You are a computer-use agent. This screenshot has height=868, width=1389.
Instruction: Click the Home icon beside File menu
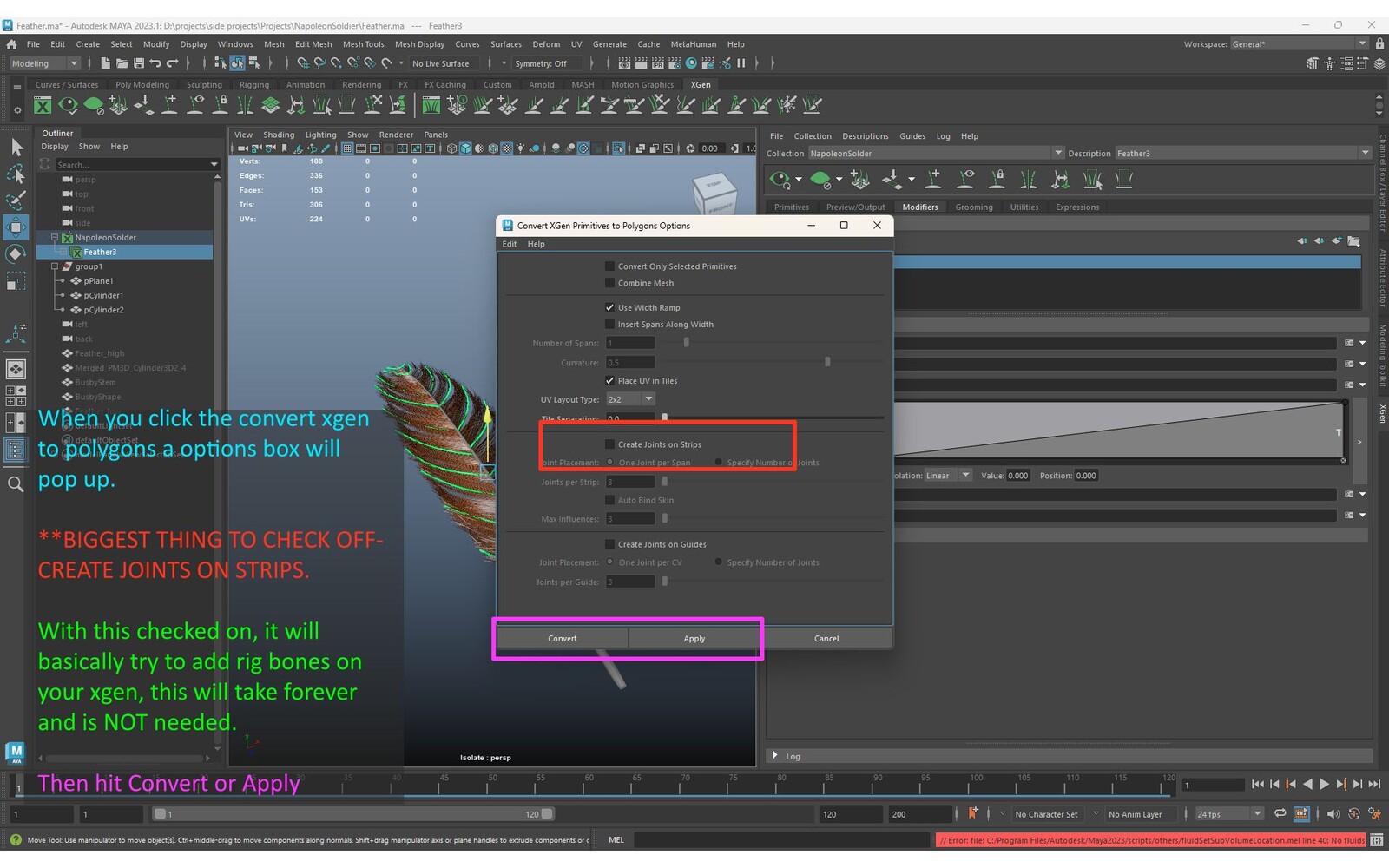(x=11, y=44)
